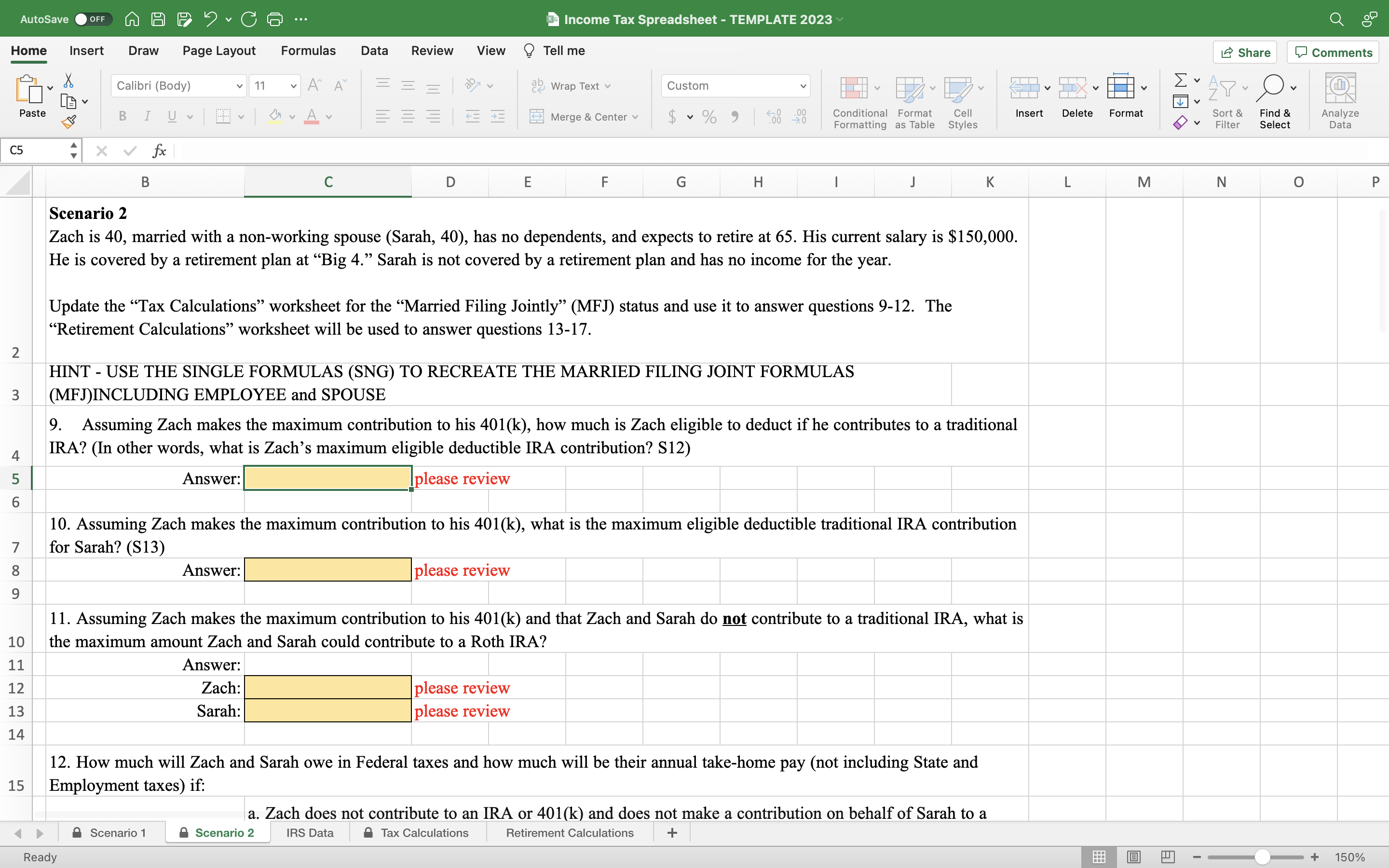
Task: Toggle bold formatting
Action: (x=122, y=117)
